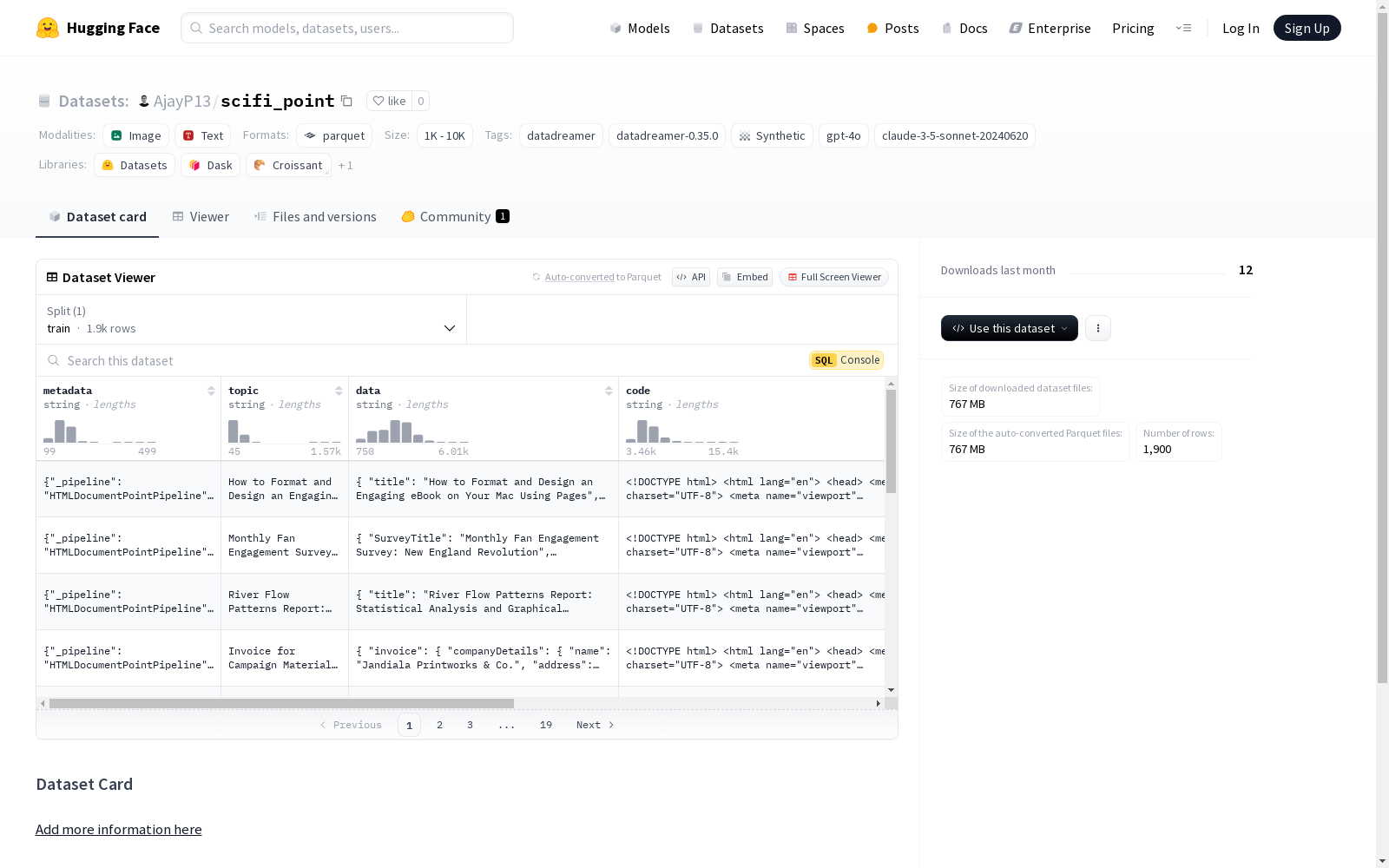Click Add more information here link
This screenshot has width=1389, height=868.
tap(119, 830)
